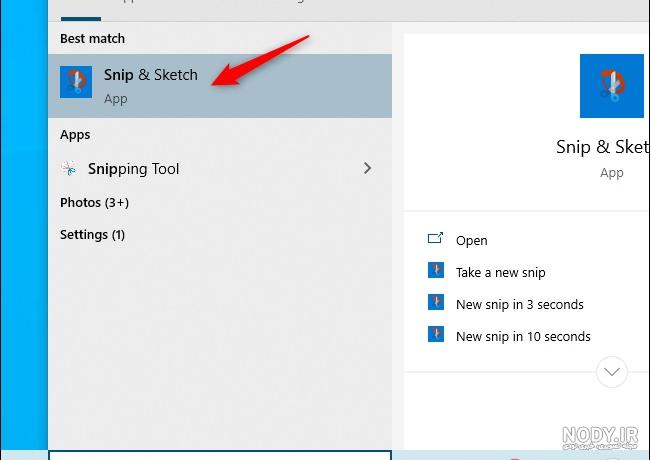Click the Open arrow-window icon
The image size is (650, 460).
pos(435,238)
